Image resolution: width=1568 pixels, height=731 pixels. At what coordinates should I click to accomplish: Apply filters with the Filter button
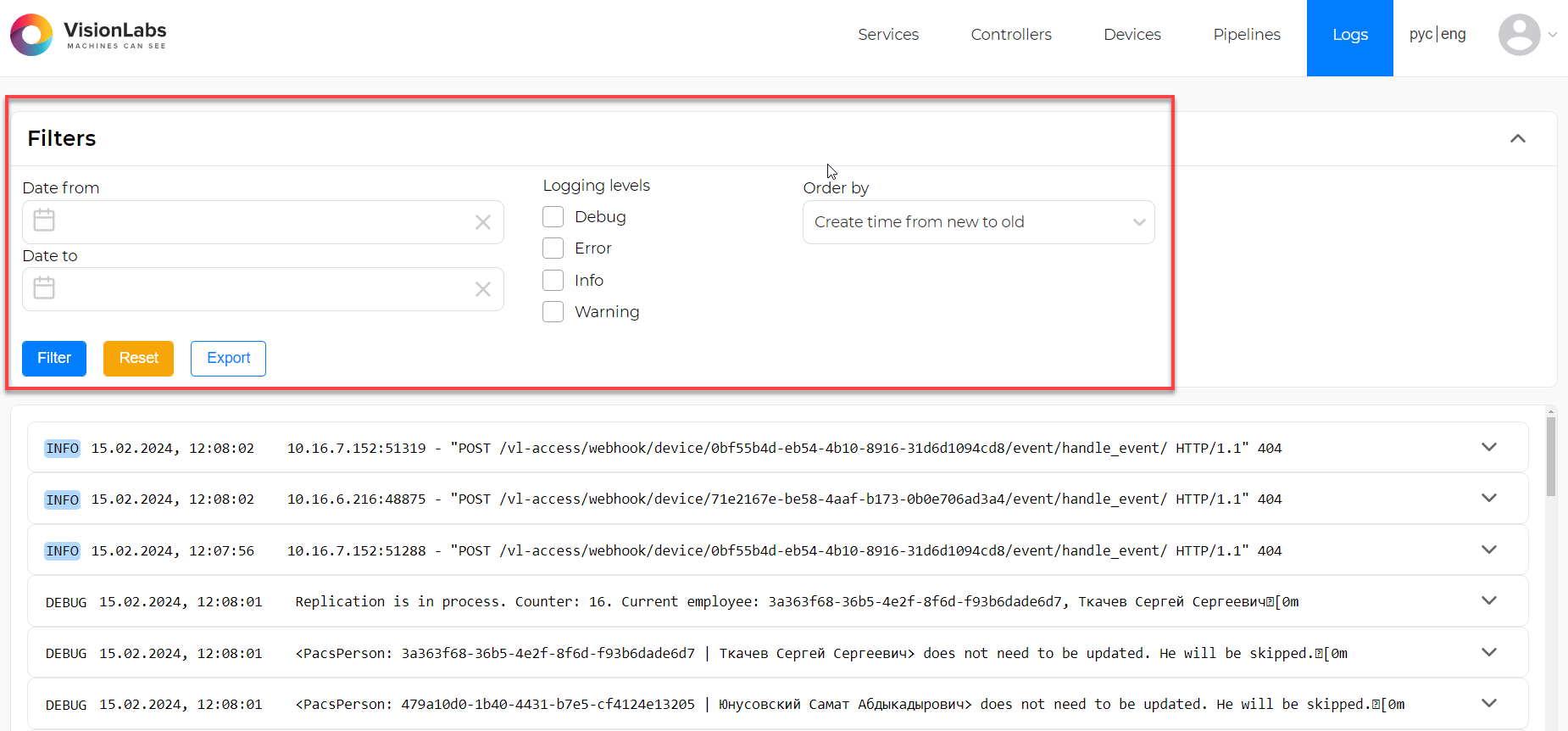click(54, 359)
